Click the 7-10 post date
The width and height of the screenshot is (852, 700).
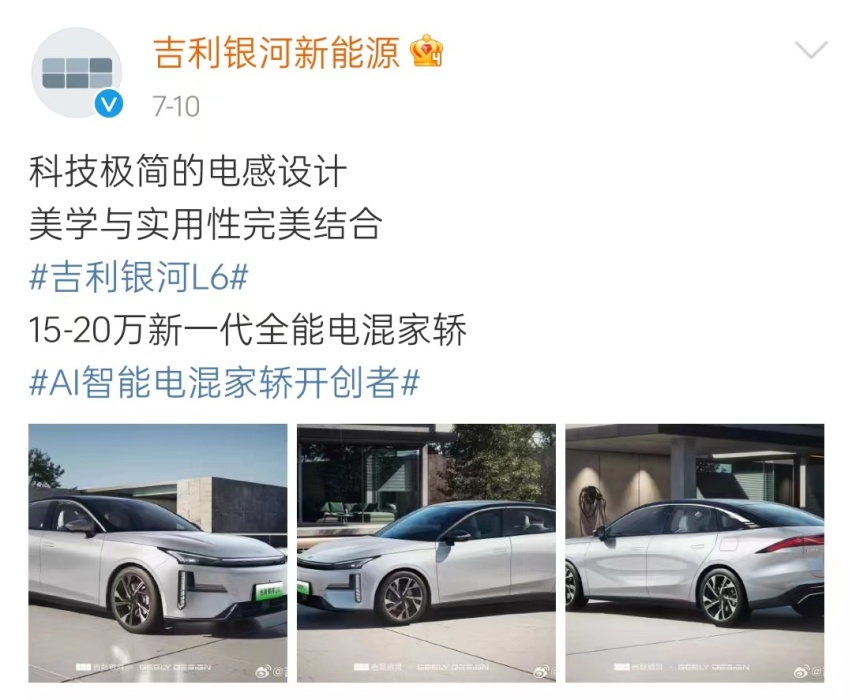point(176,107)
